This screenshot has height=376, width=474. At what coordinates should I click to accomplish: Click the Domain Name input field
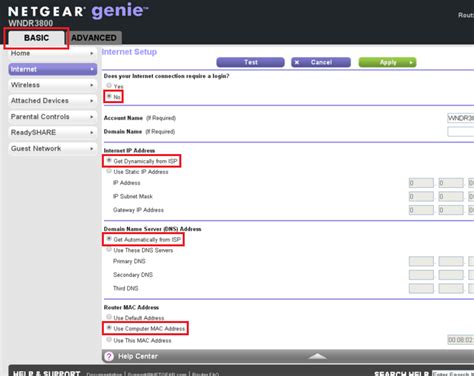point(461,132)
